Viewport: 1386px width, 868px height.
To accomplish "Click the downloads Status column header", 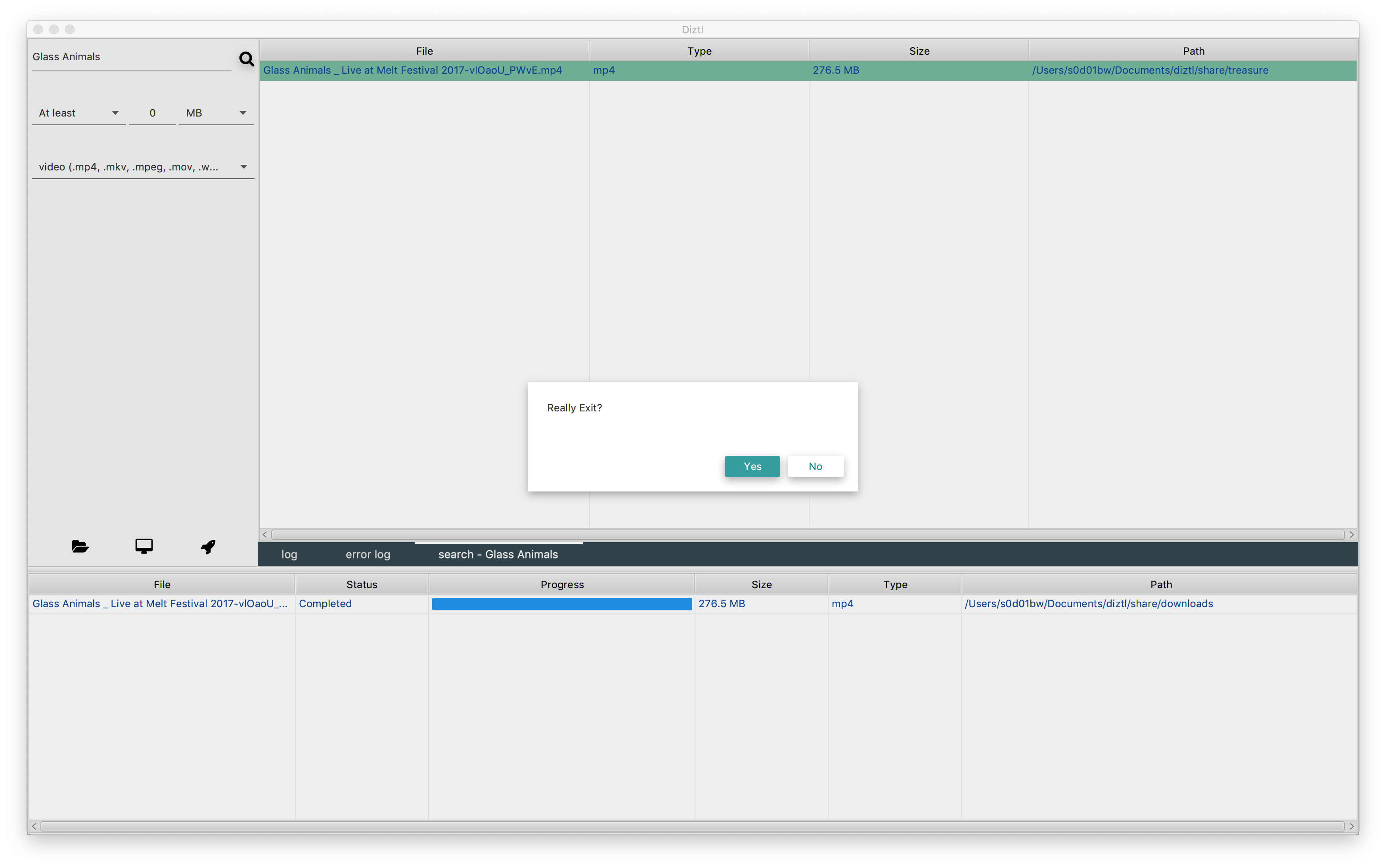I will (362, 584).
